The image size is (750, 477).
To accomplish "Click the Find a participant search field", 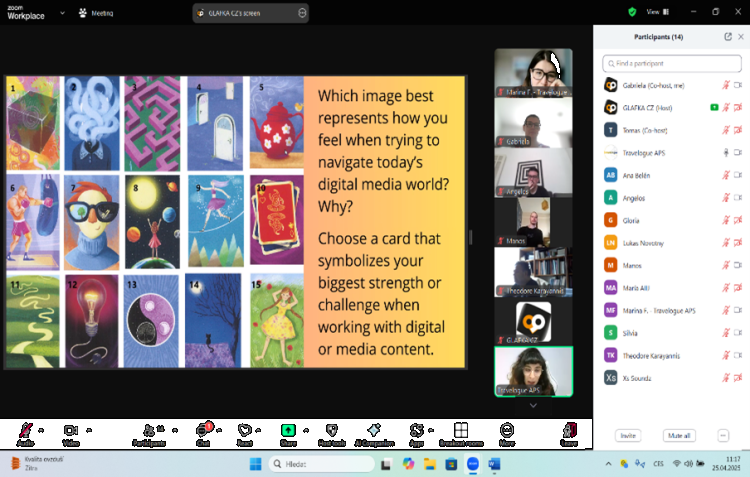I will pyautogui.click(x=672, y=63).
